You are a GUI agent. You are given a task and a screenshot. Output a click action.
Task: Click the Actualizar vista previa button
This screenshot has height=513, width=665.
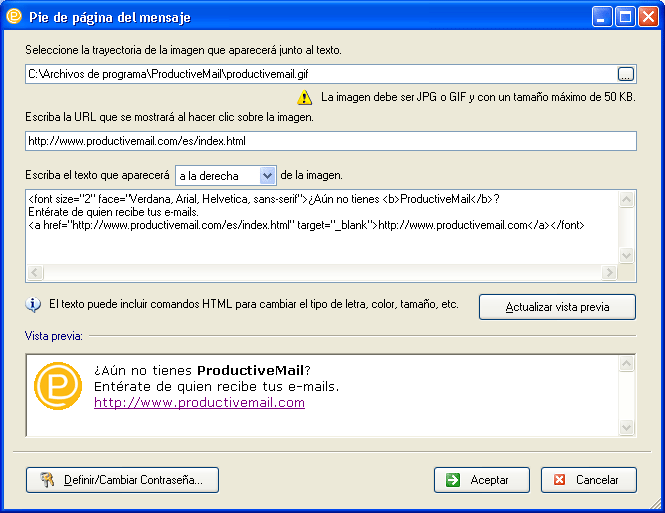point(557,307)
